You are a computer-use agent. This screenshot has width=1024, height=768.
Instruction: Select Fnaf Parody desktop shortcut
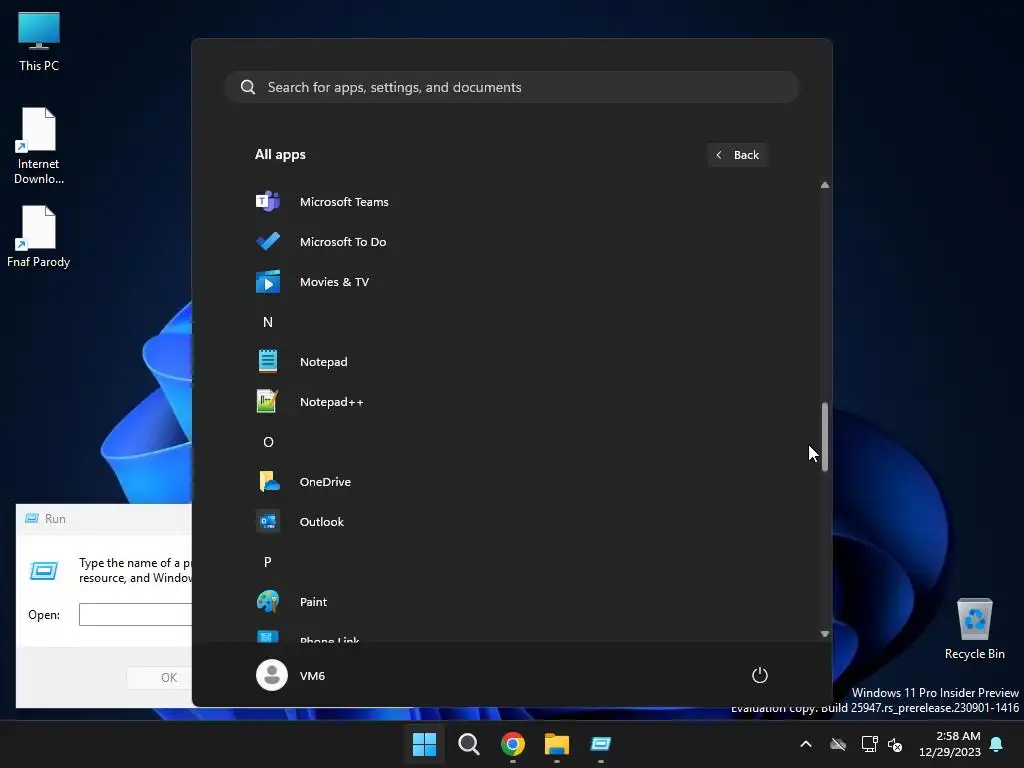coord(39,236)
